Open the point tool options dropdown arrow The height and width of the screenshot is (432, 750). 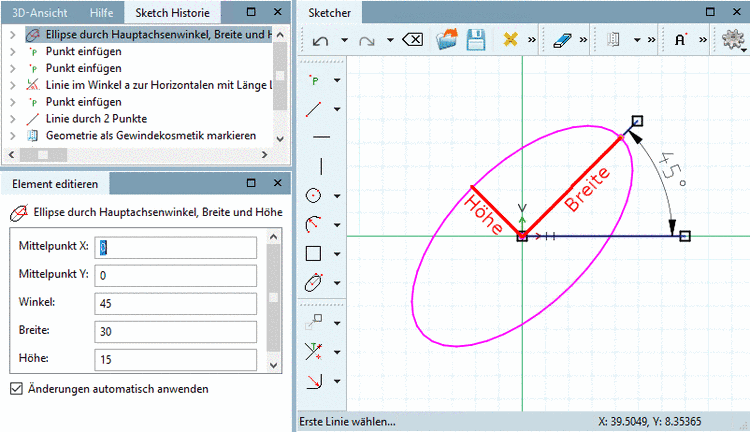click(337, 80)
